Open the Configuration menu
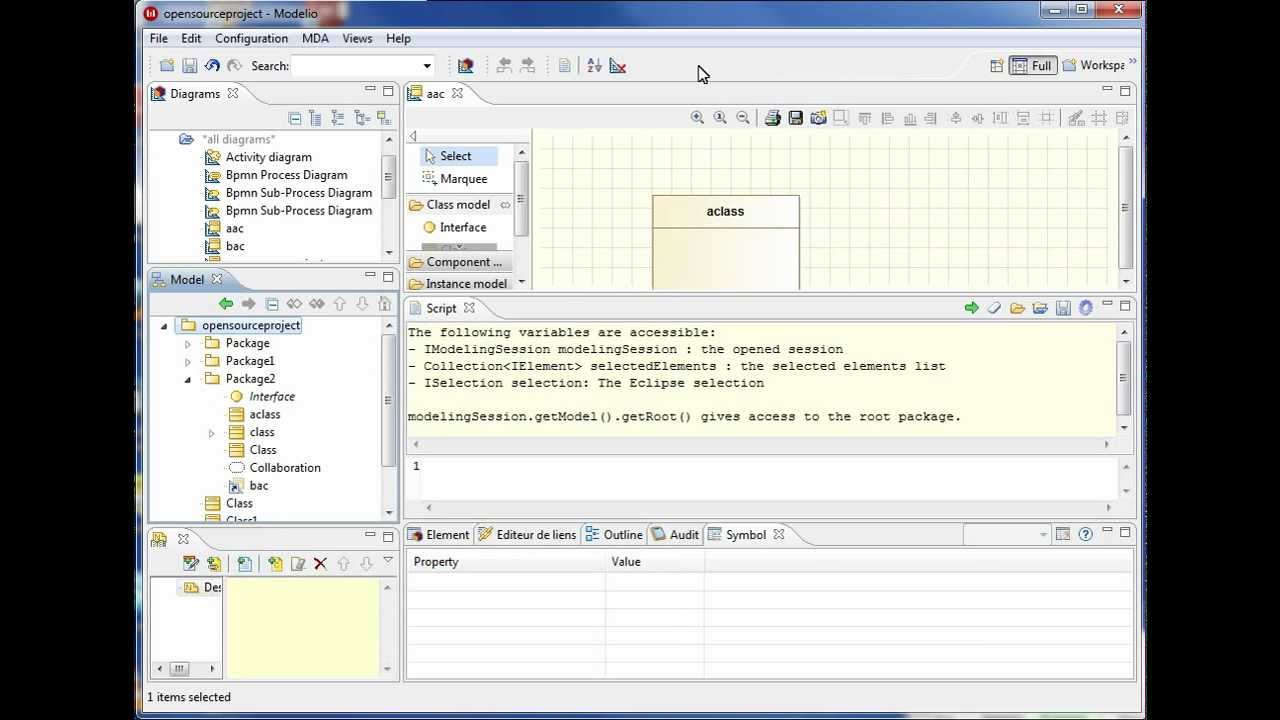Screen dimensions: 1280x720 [x=251, y=38]
